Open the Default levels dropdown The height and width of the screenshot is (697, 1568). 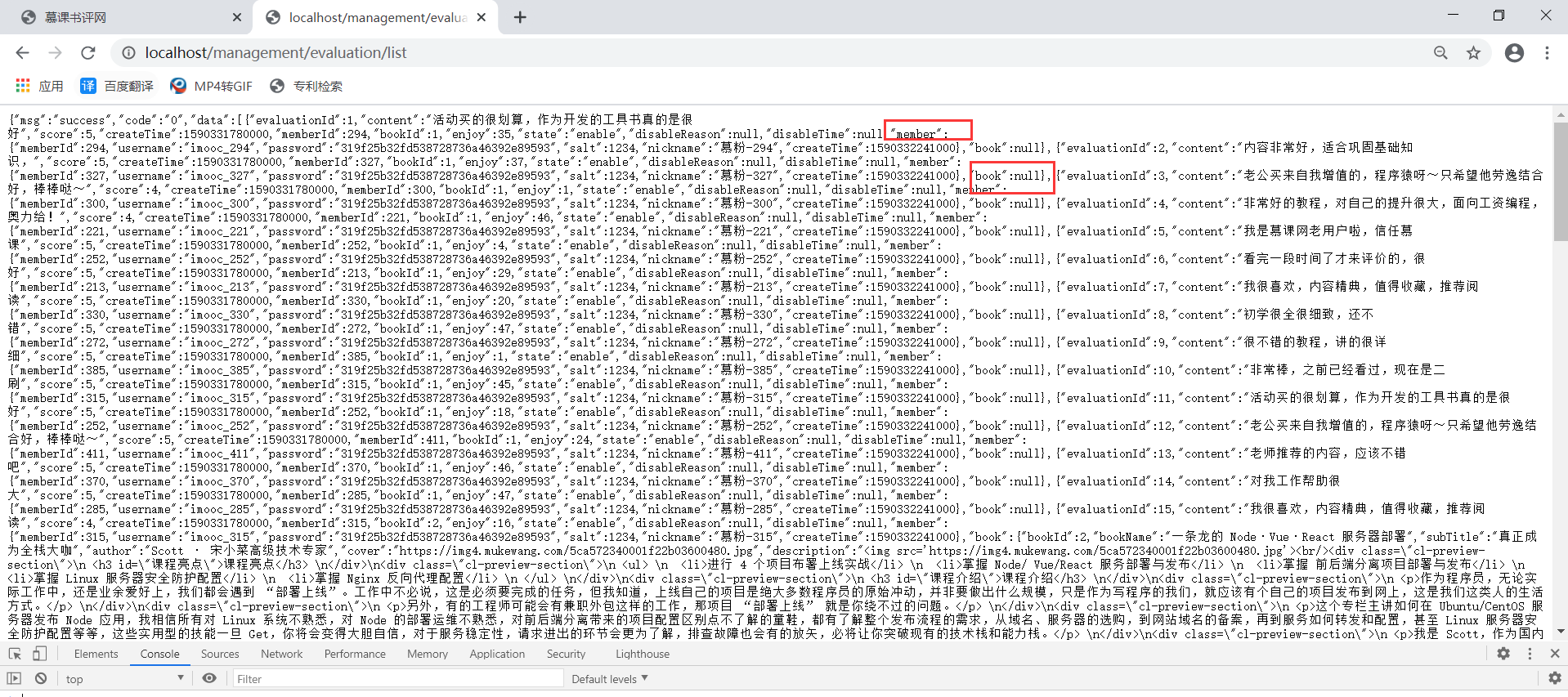610,678
